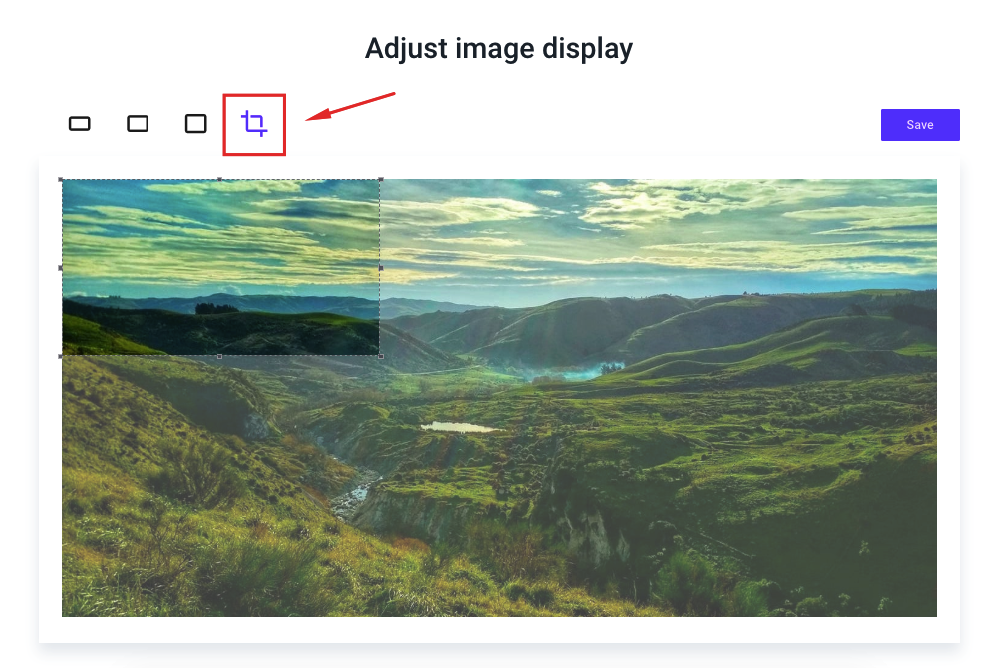Click the left-middle crop edge handle
Screen dimensions: 997x668
pyautogui.click(x=61, y=268)
